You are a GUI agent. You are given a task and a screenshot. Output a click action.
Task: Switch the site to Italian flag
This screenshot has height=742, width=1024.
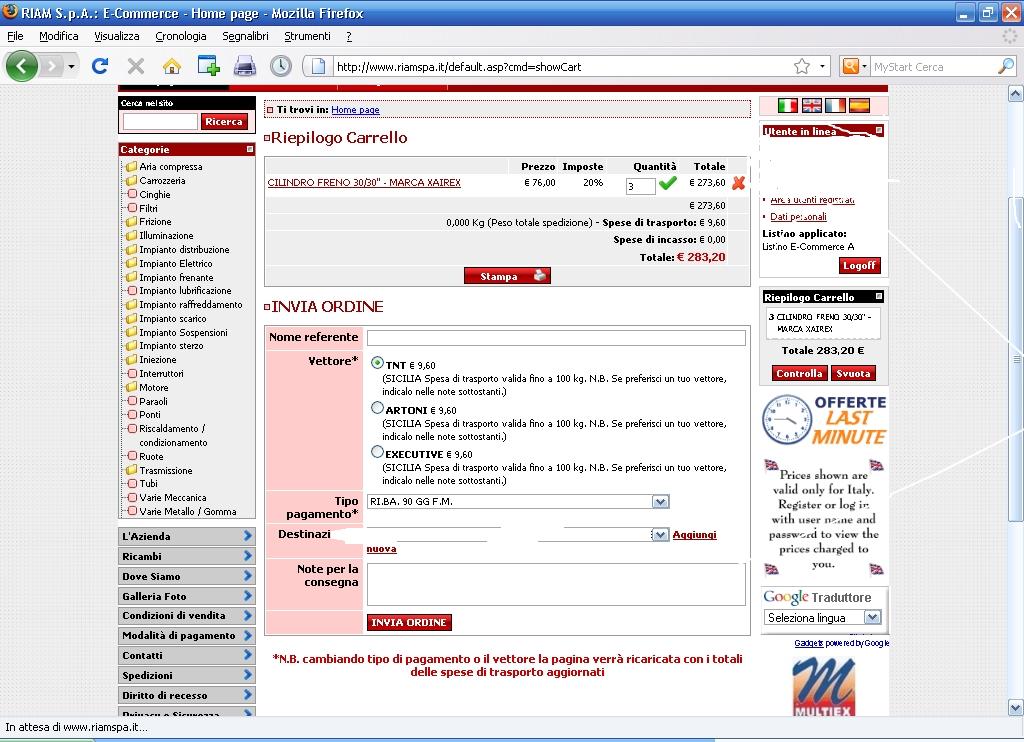pos(788,105)
